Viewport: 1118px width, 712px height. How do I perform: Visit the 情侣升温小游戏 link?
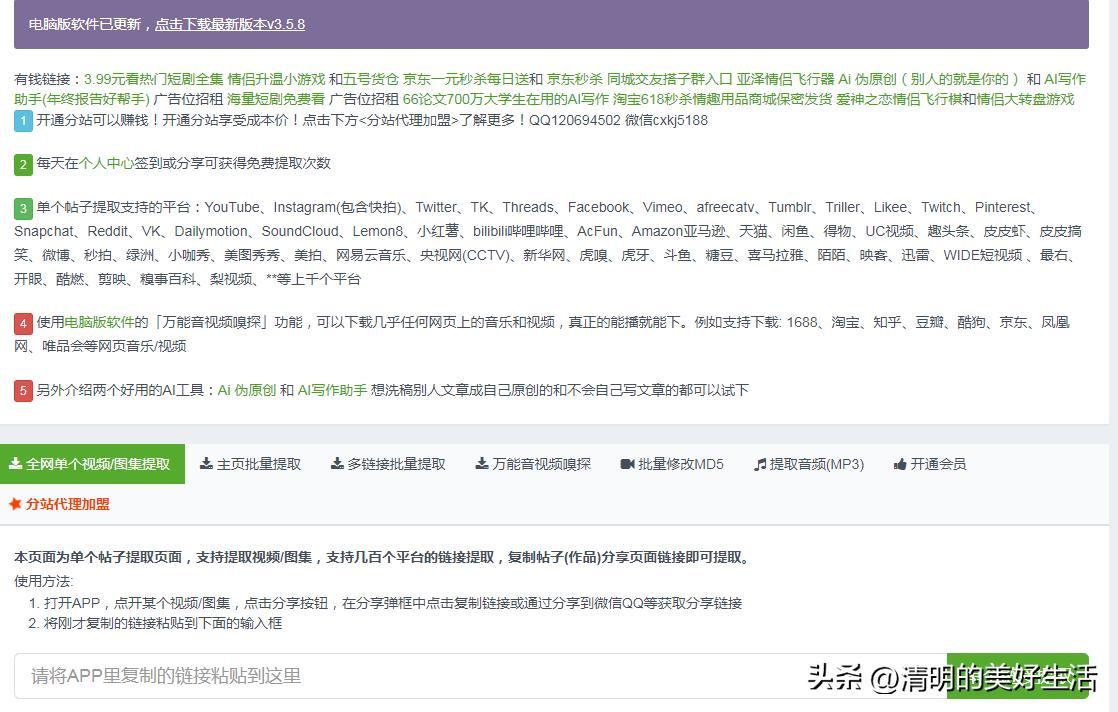coord(276,79)
